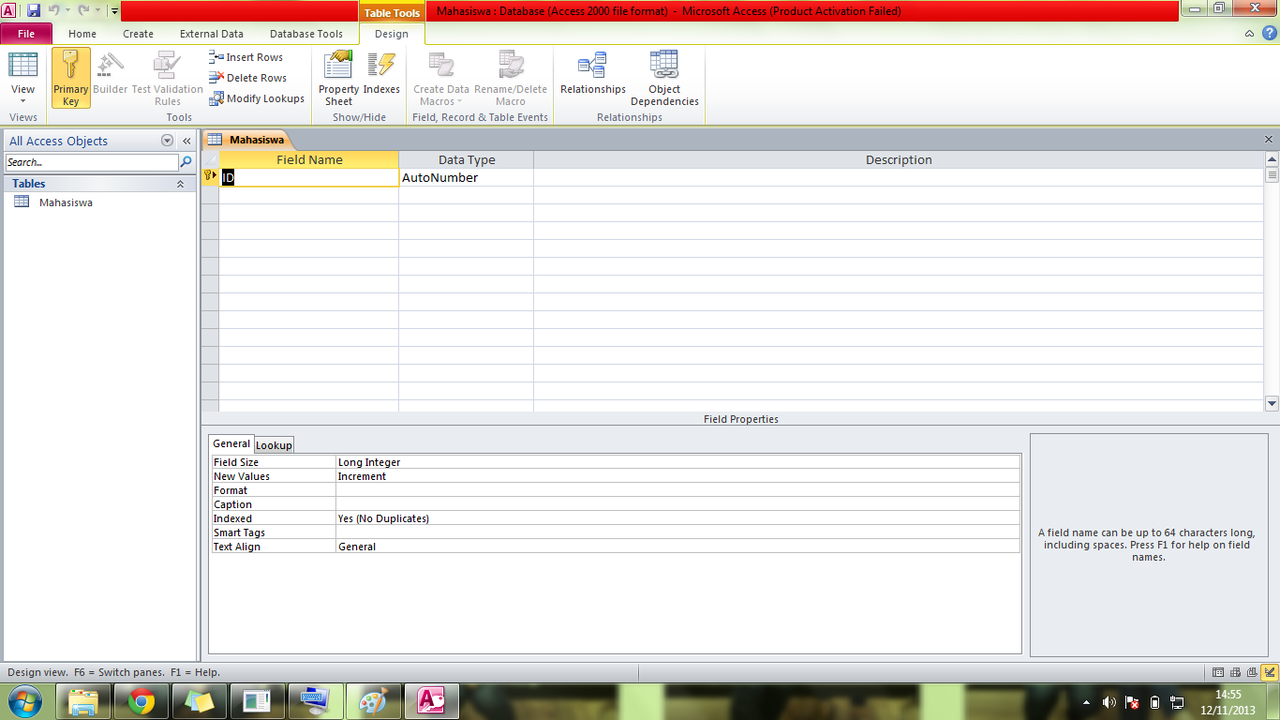This screenshot has width=1280, height=720.
Task: Switch to PivotTable View in status bar
Action: (1235, 672)
